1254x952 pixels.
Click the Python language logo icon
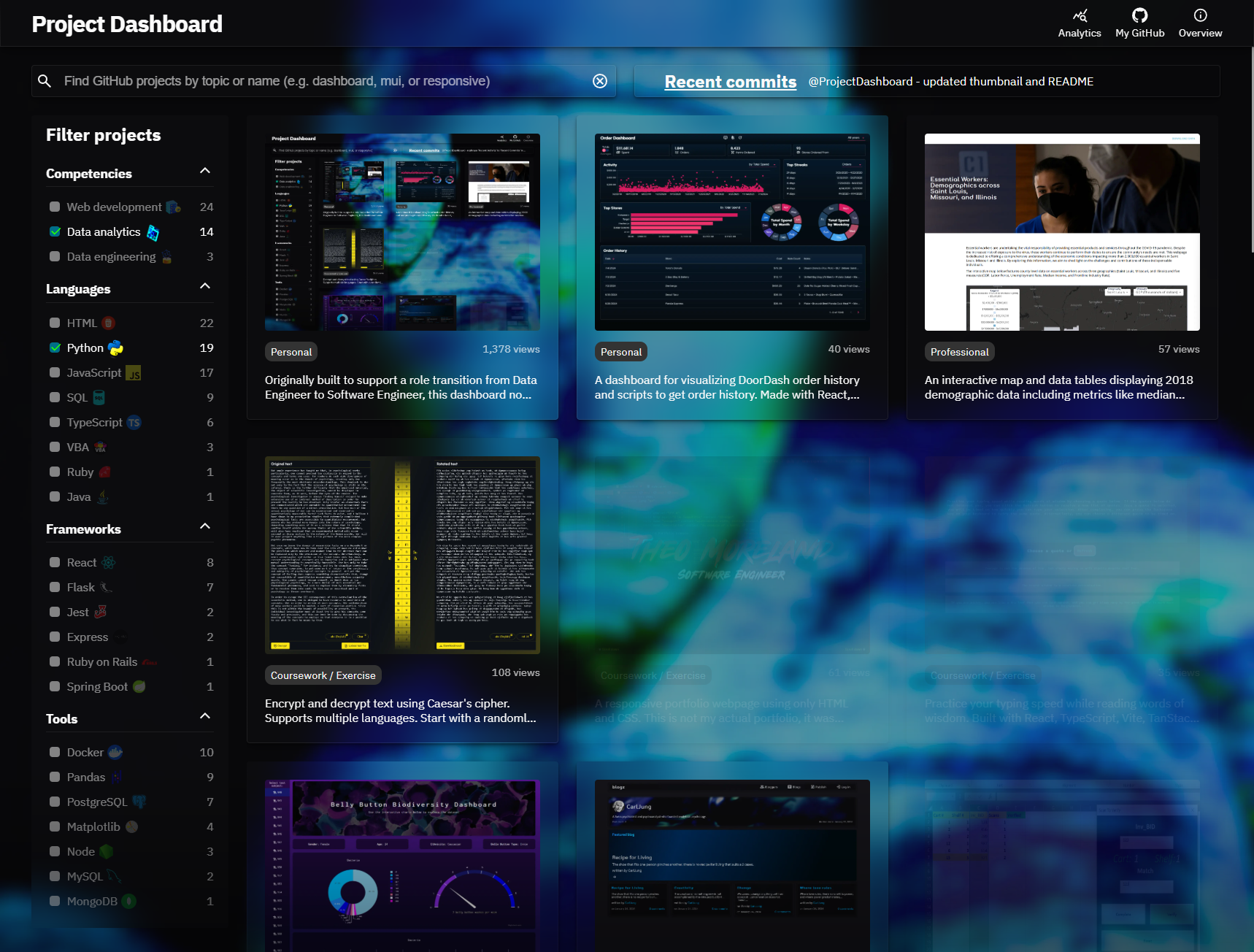(115, 348)
